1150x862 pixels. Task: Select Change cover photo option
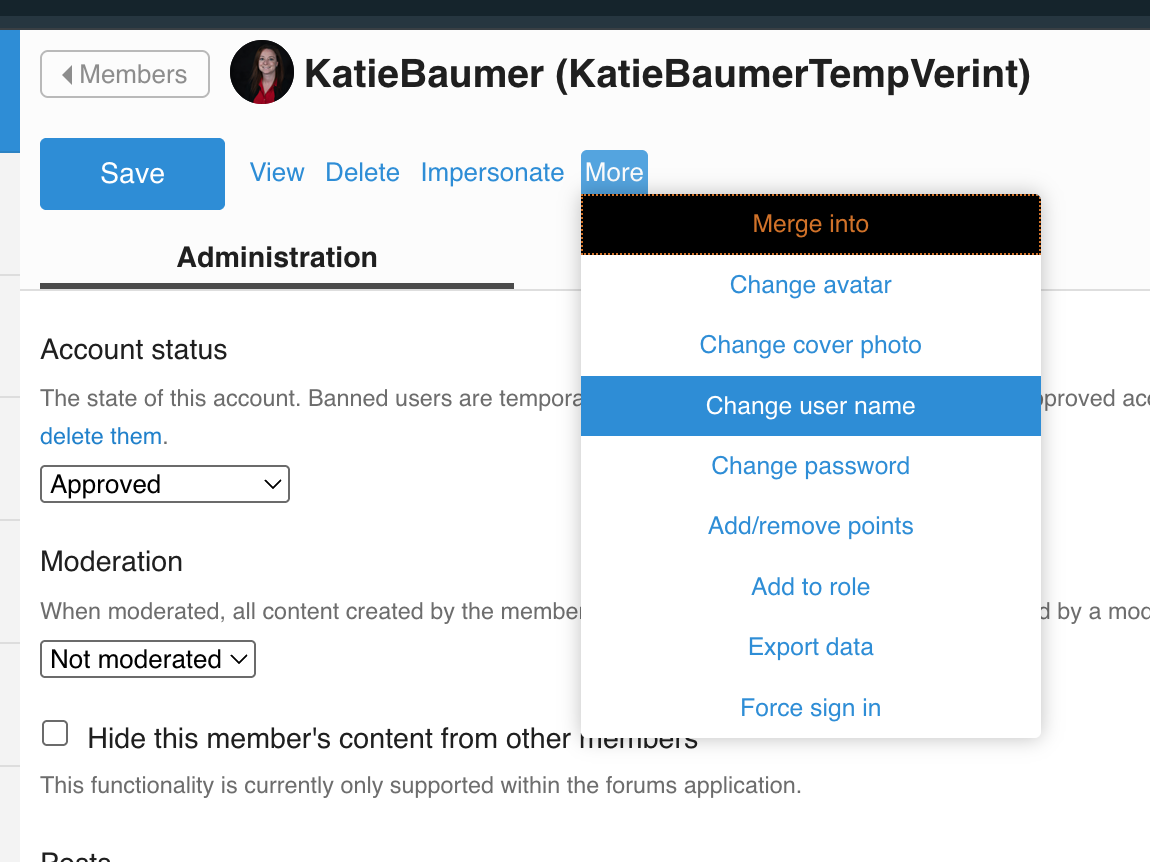pyautogui.click(x=810, y=345)
